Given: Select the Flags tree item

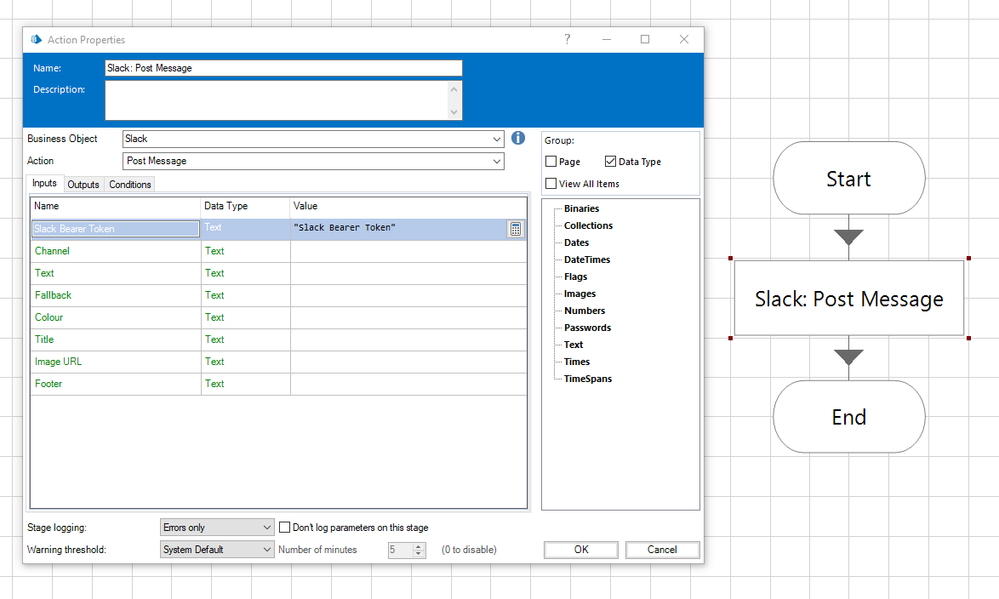Looking at the screenshot, I should 575,277.
